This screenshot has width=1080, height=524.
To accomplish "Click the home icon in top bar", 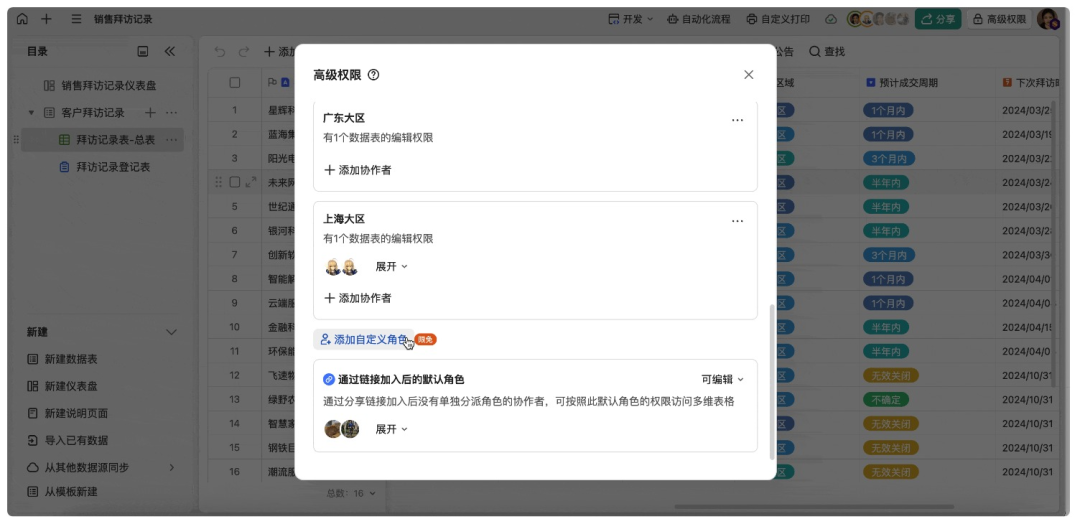I will tap(22, 19).
